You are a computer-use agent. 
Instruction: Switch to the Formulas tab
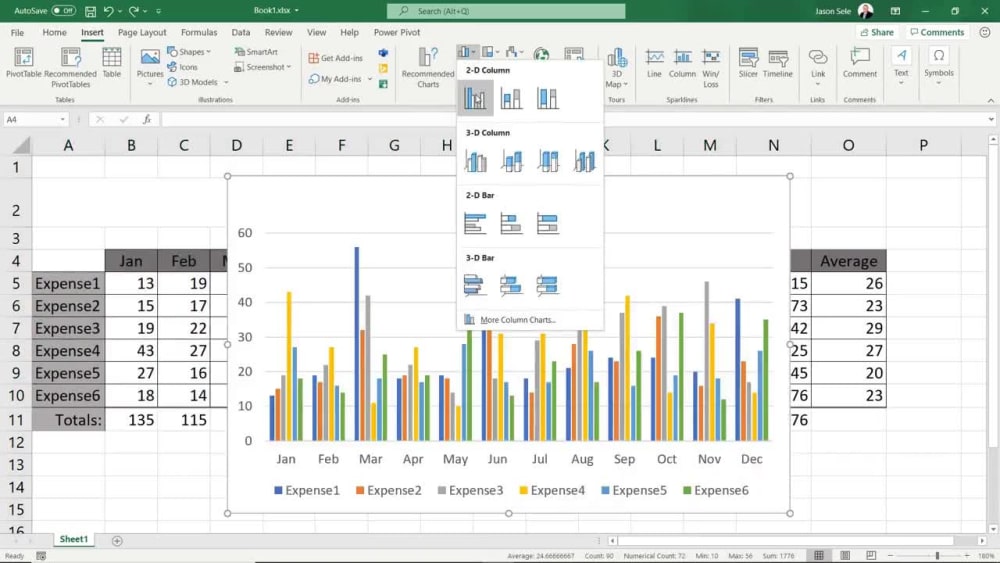click(x=199, y=32)
